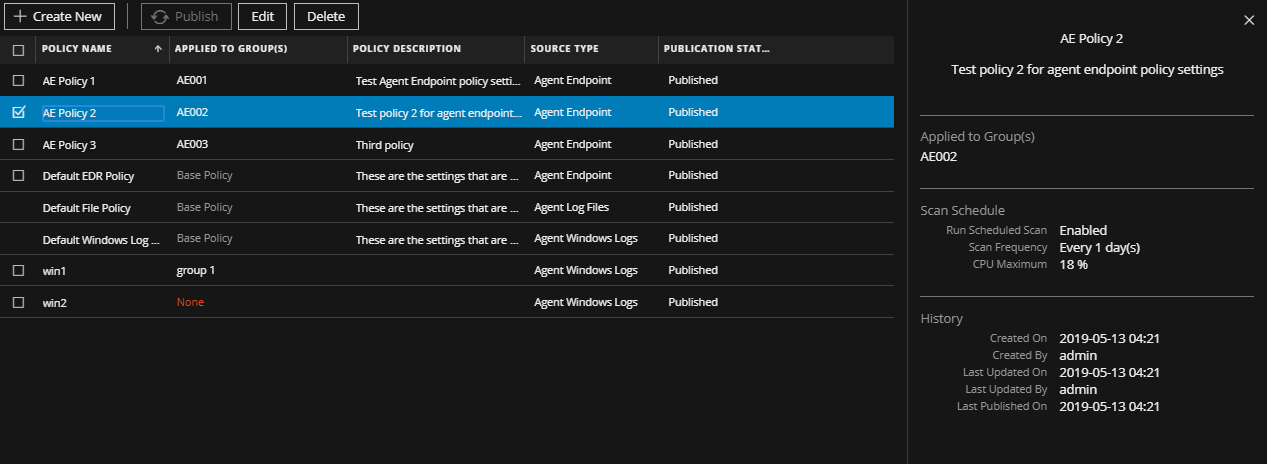1280x464 pixels.
Task: Sort by Source Type column header
Action: coord(564,49)
